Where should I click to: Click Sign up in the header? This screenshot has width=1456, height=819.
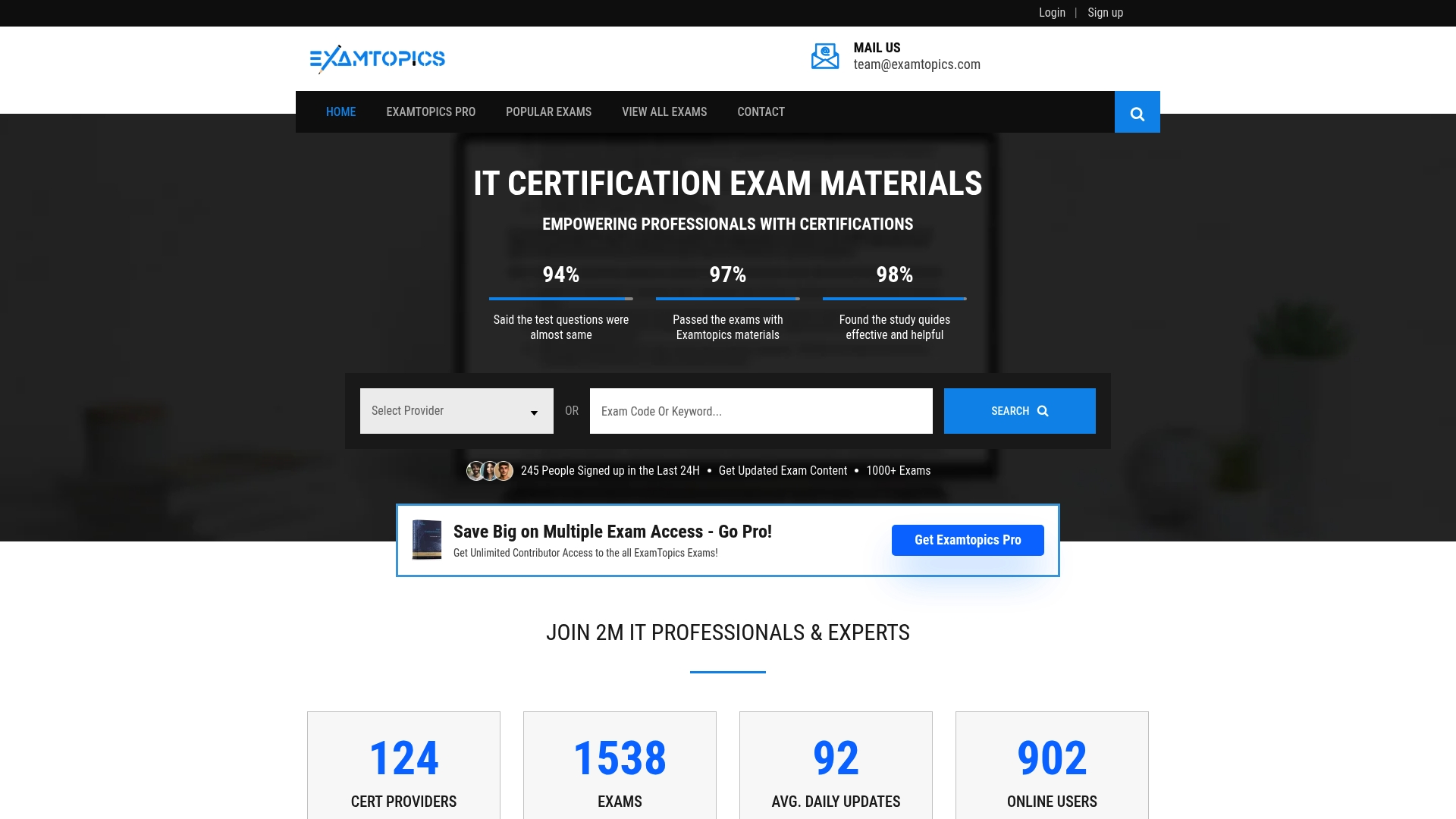pyautogui.click(x=1105, y=12)
